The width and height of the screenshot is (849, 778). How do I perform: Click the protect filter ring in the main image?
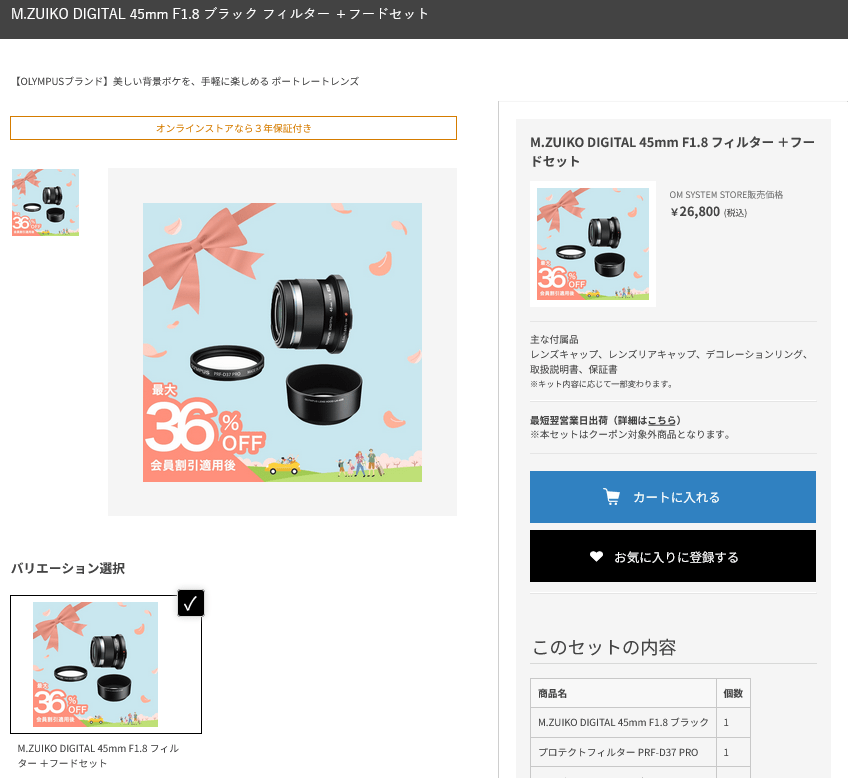228,364
